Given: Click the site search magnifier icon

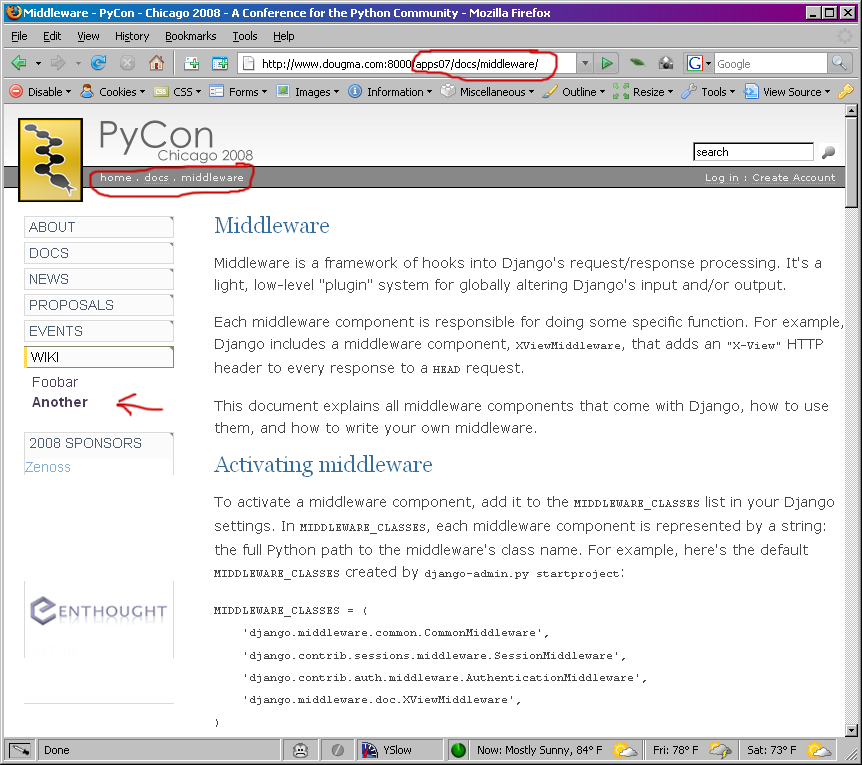Looking at the screenshot, I should tap(828, 153).
